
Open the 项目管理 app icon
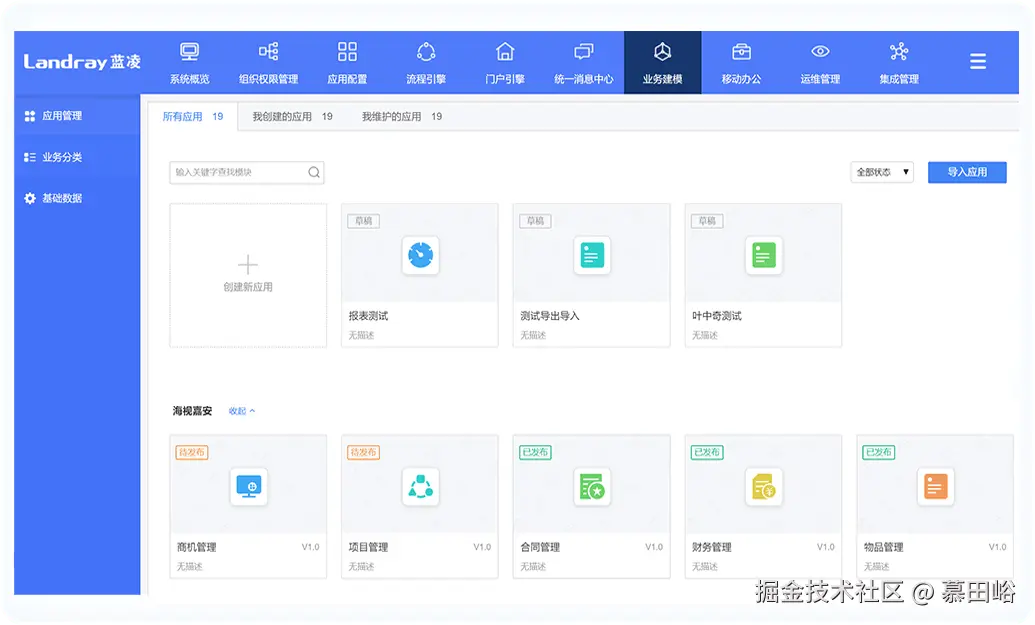[x=420, y=487]
